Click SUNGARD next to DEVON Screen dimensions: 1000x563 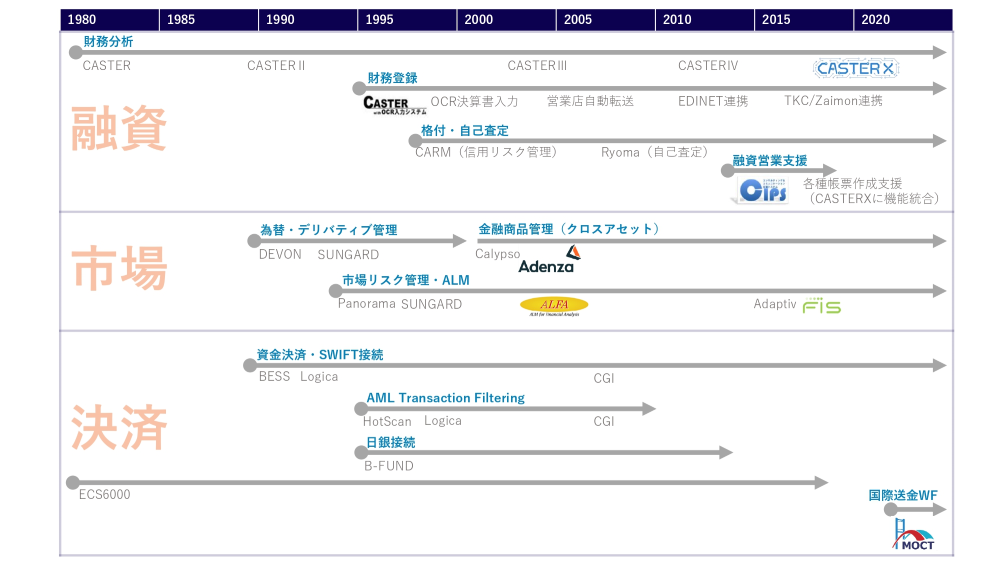pos(348,254)
